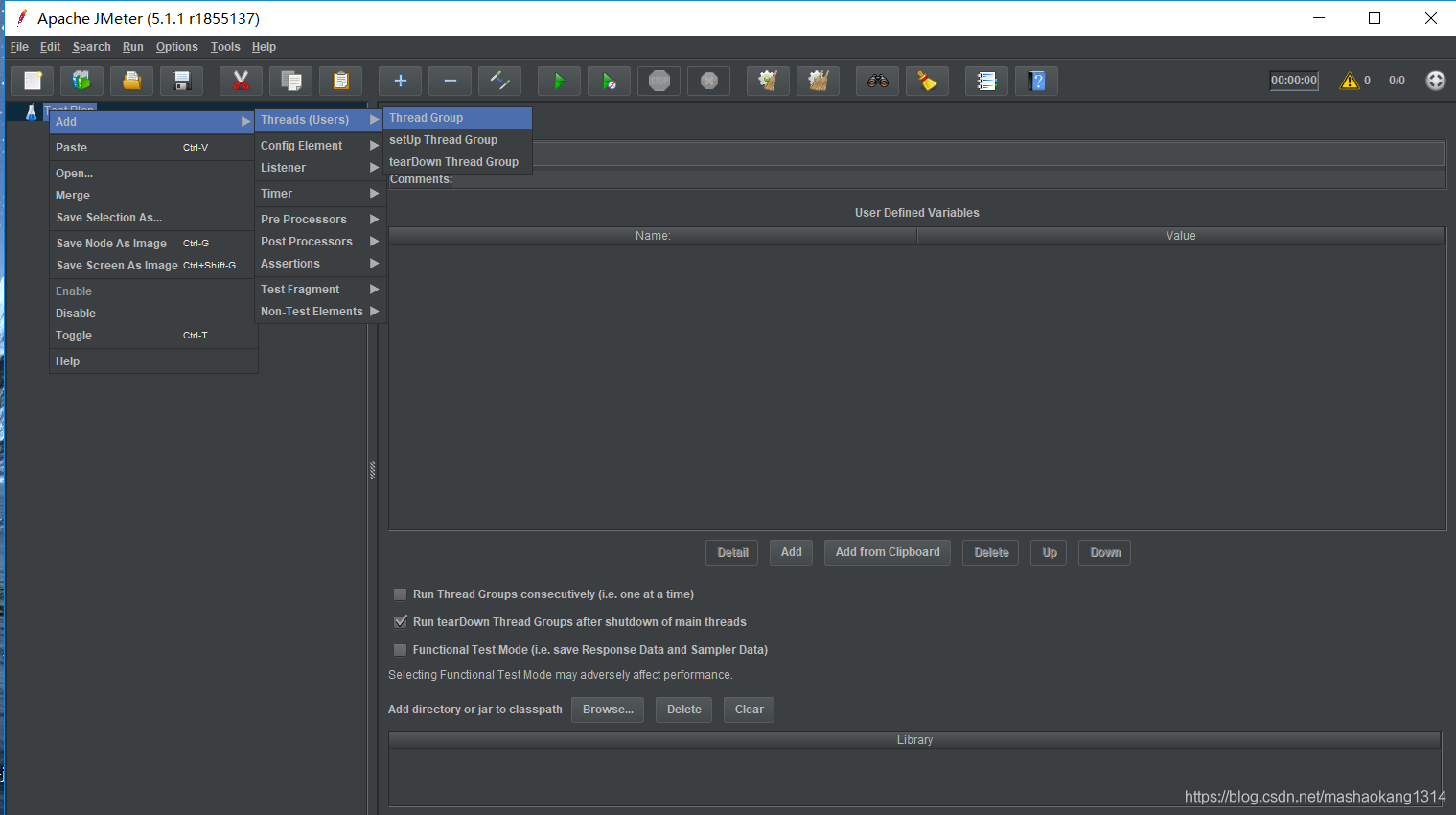Image resolution: width=1456 pixels, height=815 pixels.
Task: Click the Collapse All minus icon
Action: tap(450, 81)
